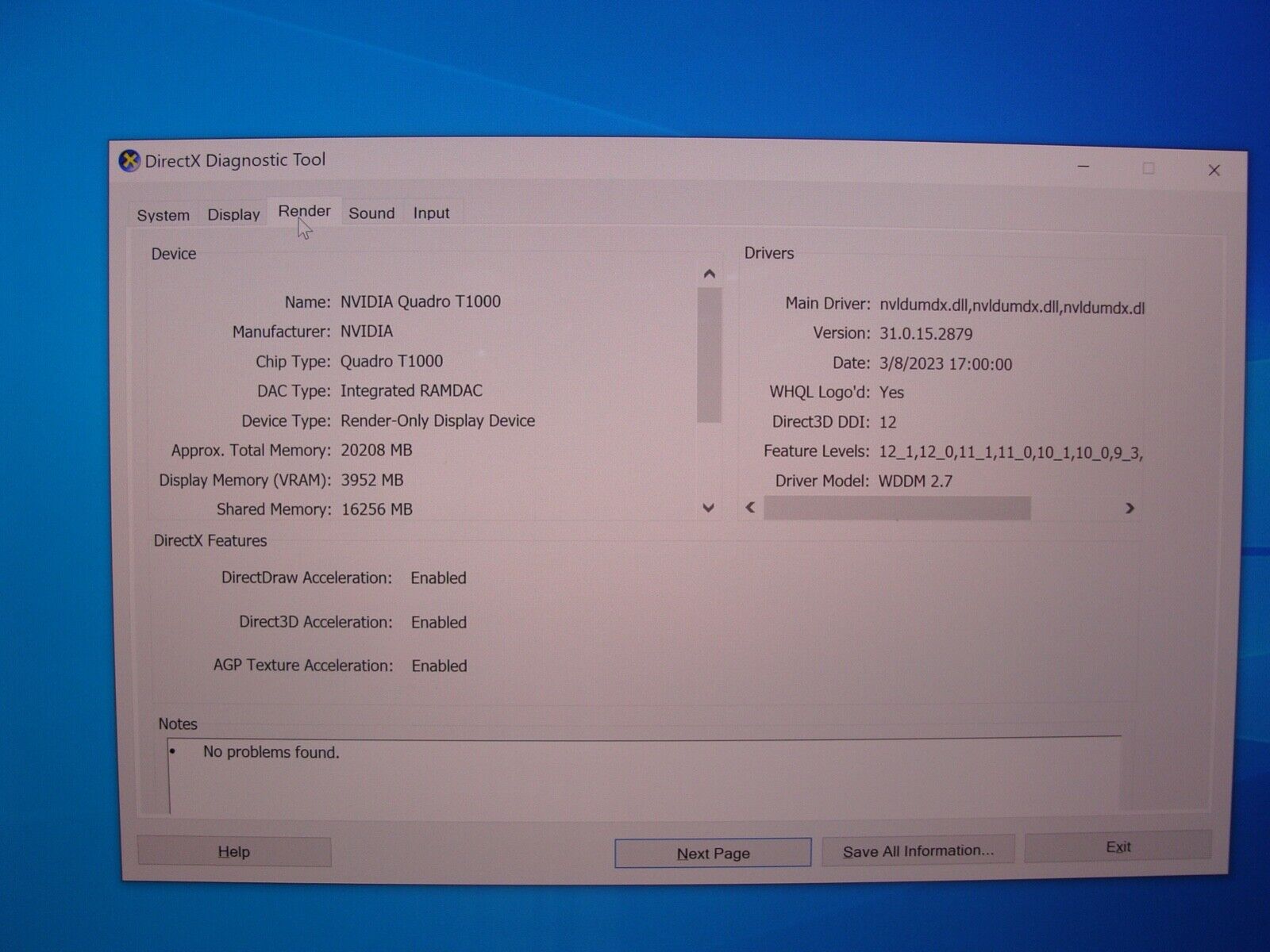The width and height of the screenshot is (1270, 952).
Task: Click Shared Memory value 16256 MB
Action: coord(377,509)
